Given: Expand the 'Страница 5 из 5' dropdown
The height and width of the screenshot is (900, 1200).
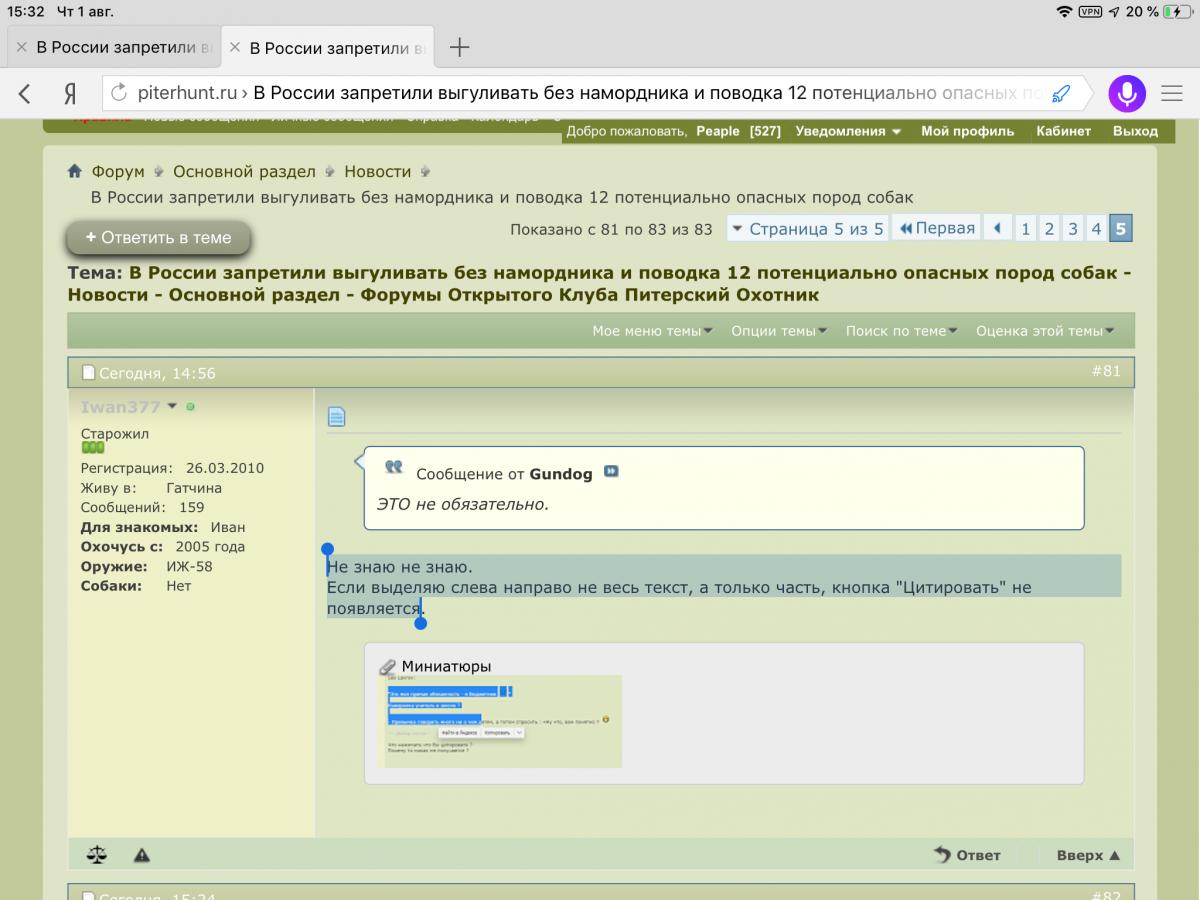Looking at the screenshot, I should coord(807,229).
